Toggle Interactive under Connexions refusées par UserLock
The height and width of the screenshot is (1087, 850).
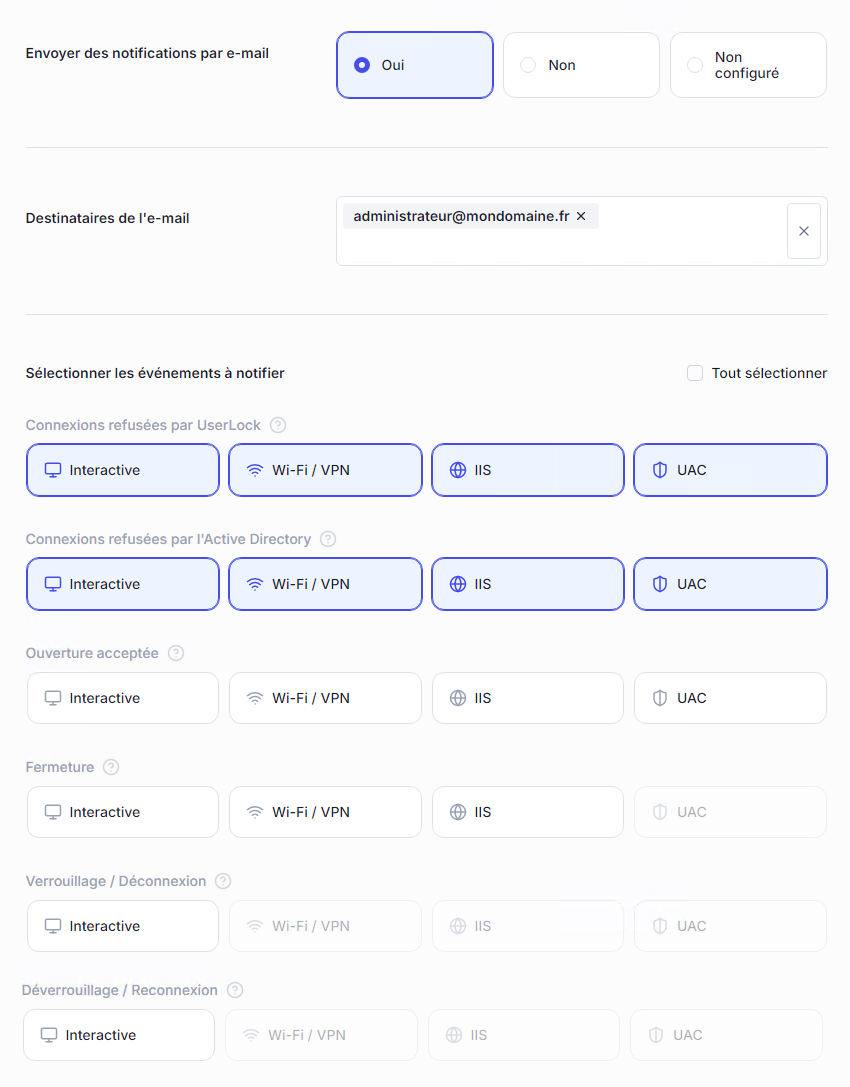tap(122, 470)
